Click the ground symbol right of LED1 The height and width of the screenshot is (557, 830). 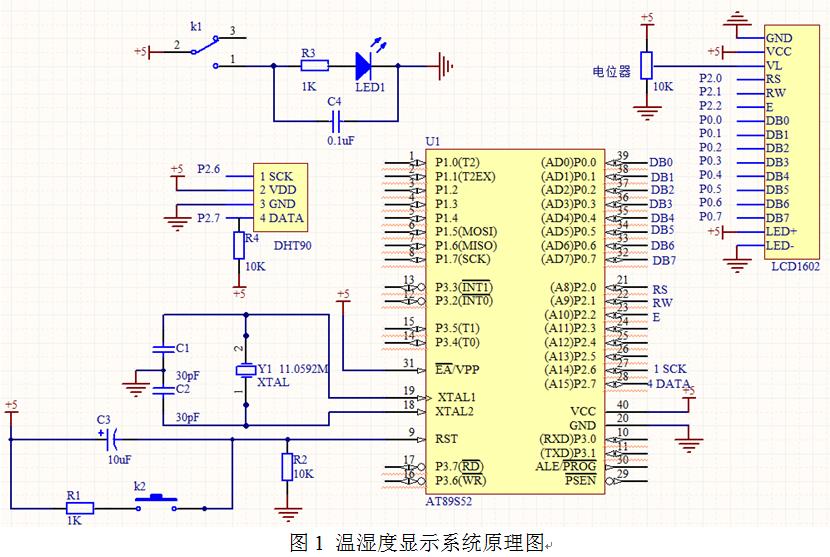pos(446,67)
